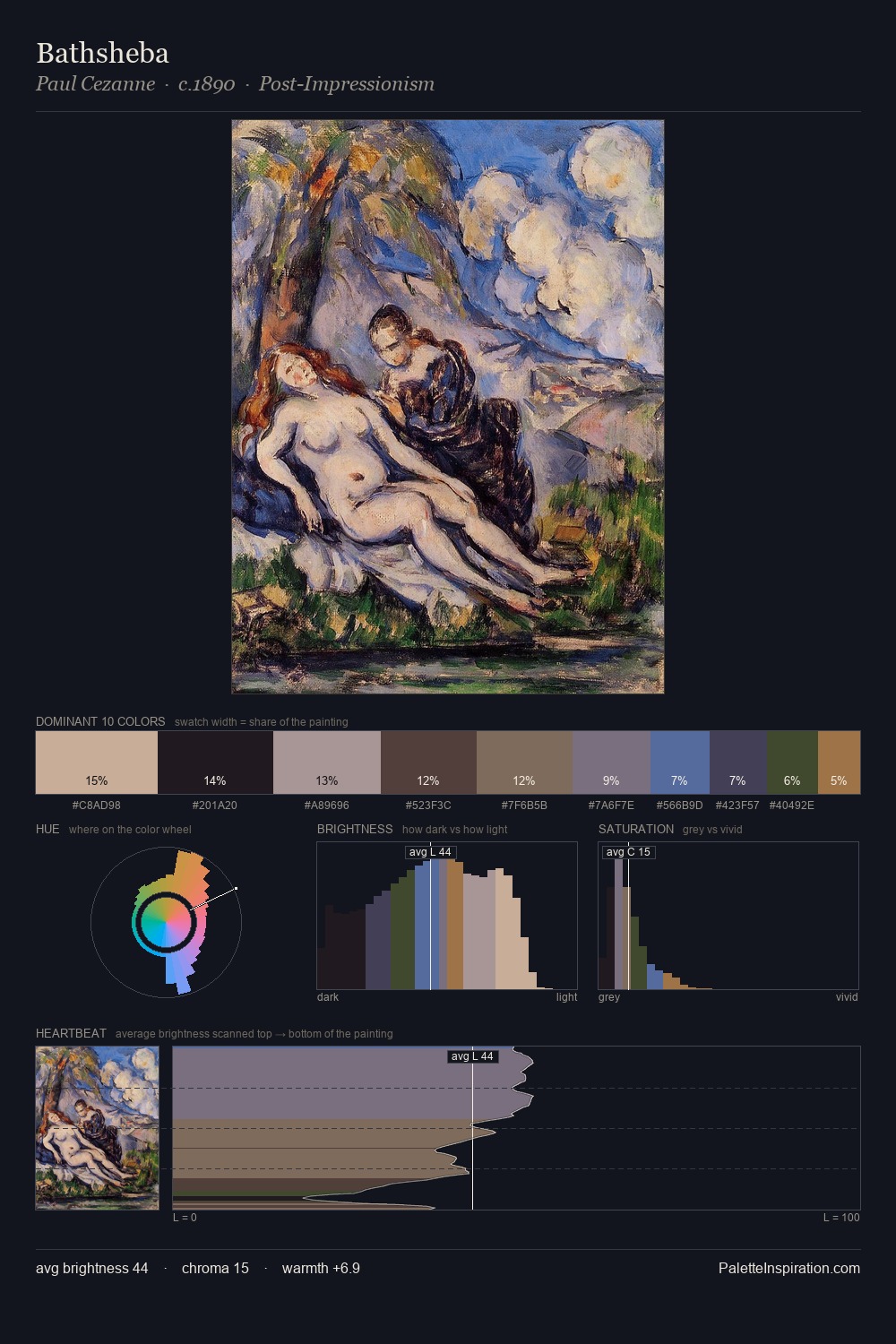Viewport: 896px width, 1344px height.
Task: Click the 'avg brightness 44' footer stat
Action: coord(92,1268)
